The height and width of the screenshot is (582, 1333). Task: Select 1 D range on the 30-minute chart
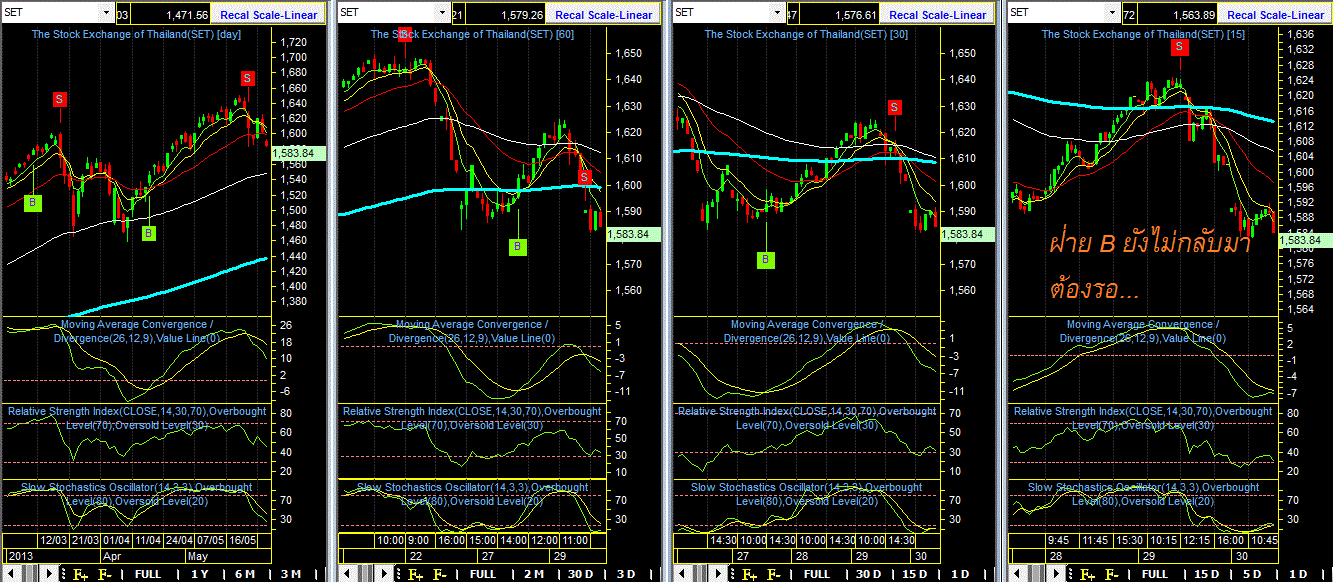(x=960, y=574)
